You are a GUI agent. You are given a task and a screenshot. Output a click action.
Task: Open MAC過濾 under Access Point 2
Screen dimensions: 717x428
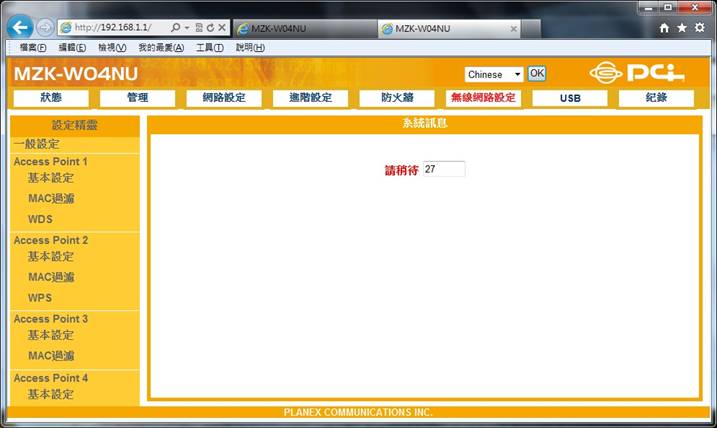(x=51, y=277)
